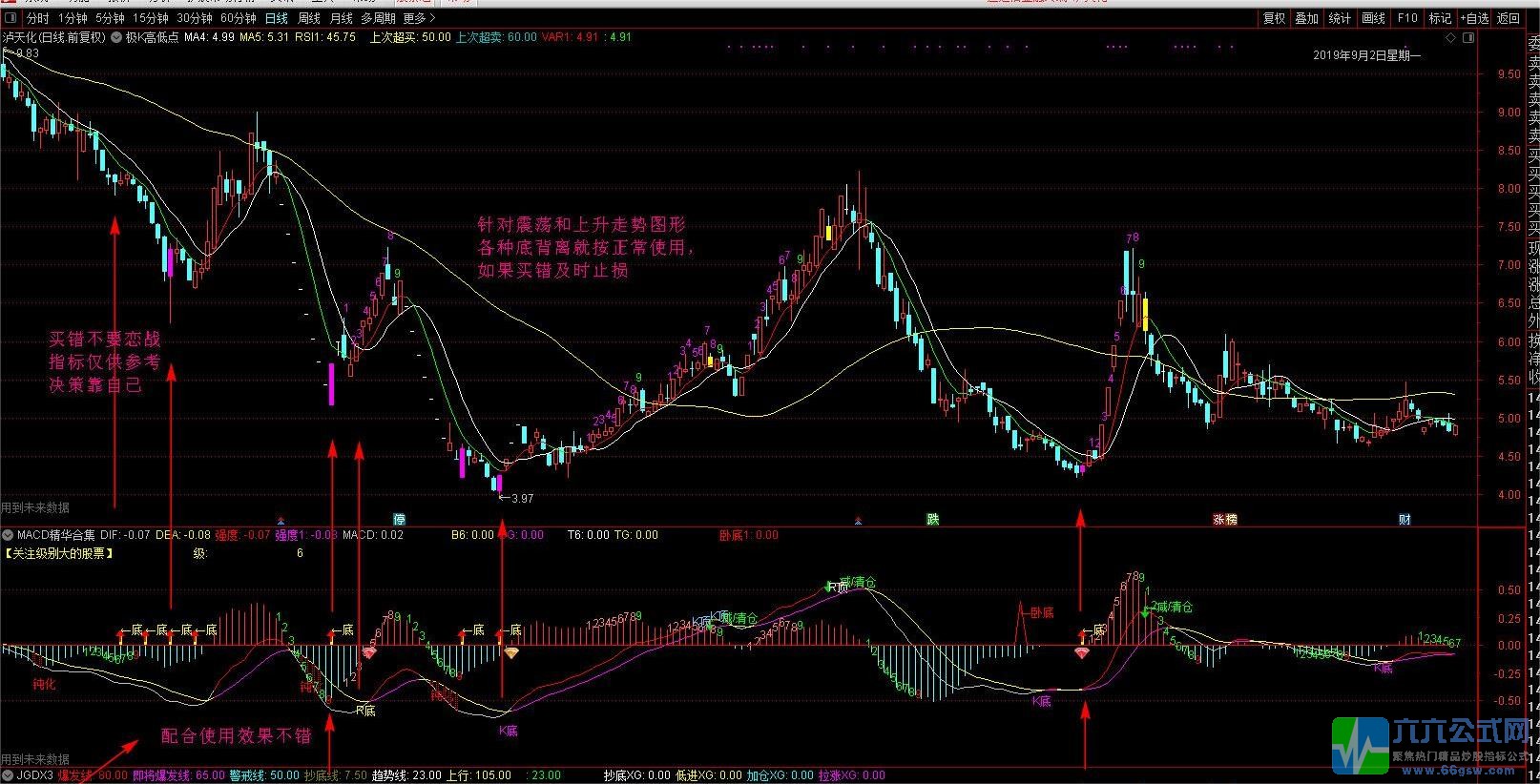This screenshot has height=784, width=1540.
Task: Click the diamond icon near top right
Action: click(1451, 38)
